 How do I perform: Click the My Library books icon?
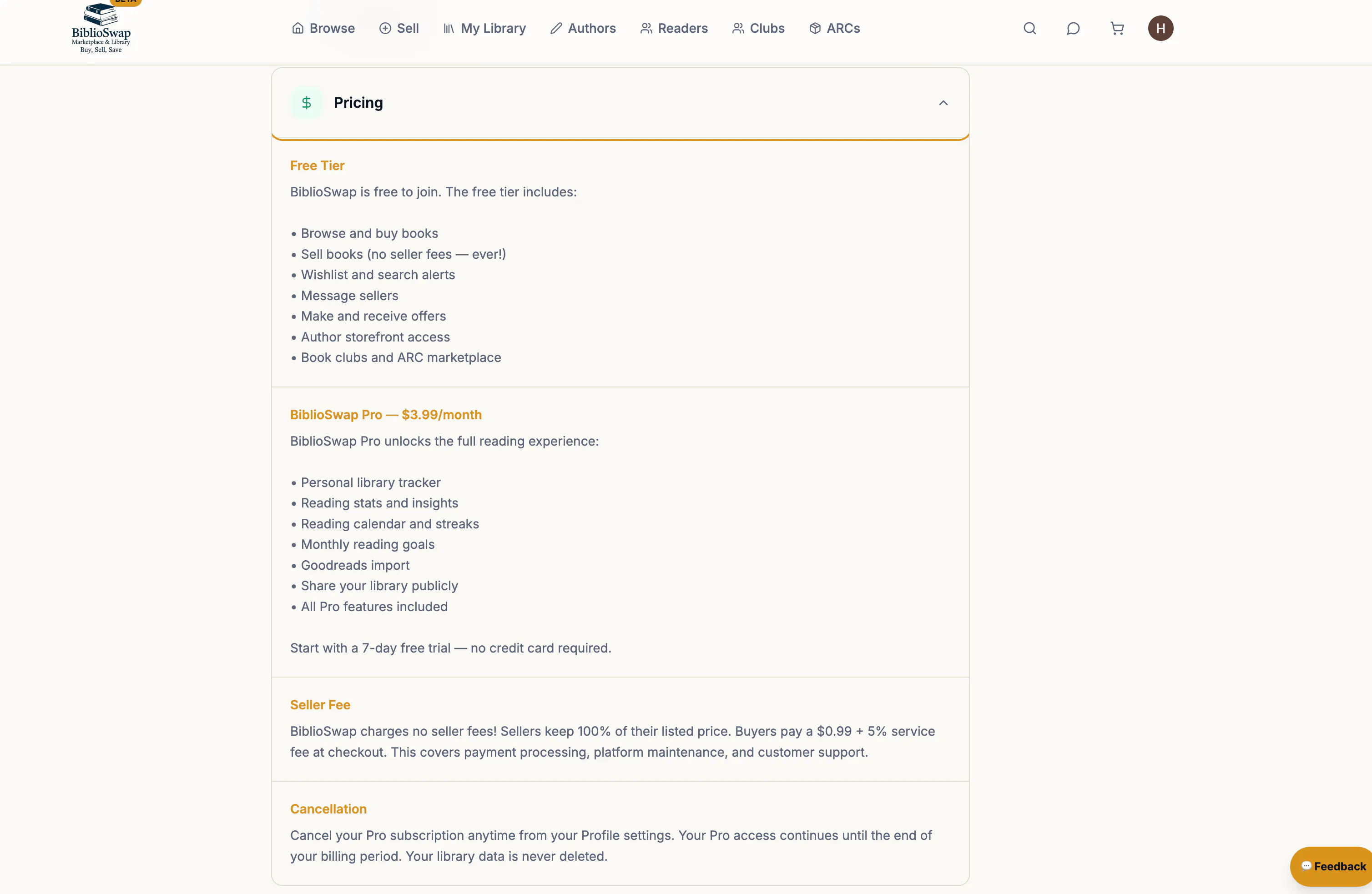click(449, 28)
